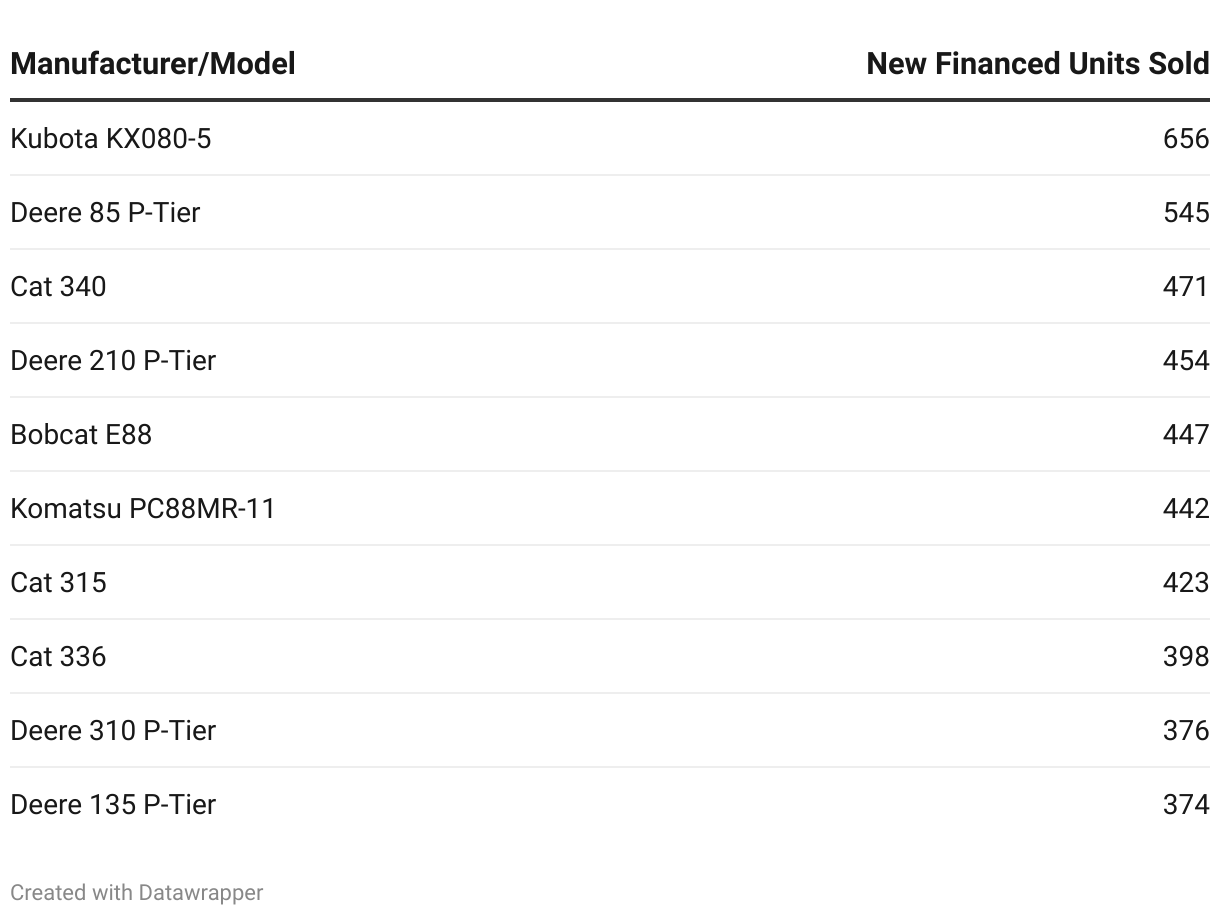Select the Cat 336 row label
1220x916 pixels.
pos(58,656)
